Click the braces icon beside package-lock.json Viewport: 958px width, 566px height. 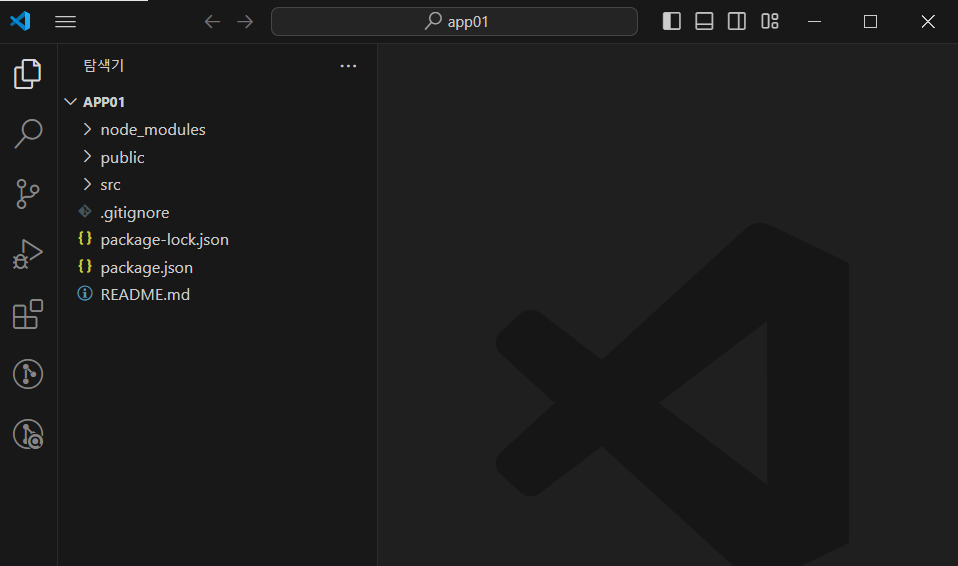point(85,238)
